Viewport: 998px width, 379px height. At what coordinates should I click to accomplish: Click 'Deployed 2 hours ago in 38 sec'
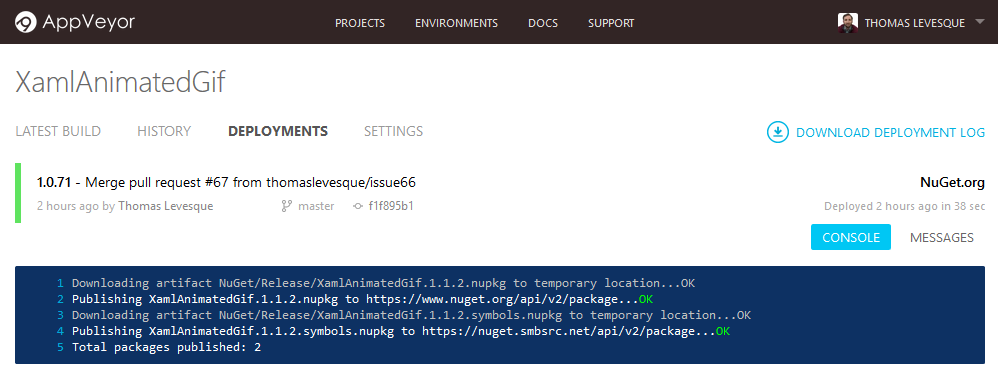[x=904, y=206]
